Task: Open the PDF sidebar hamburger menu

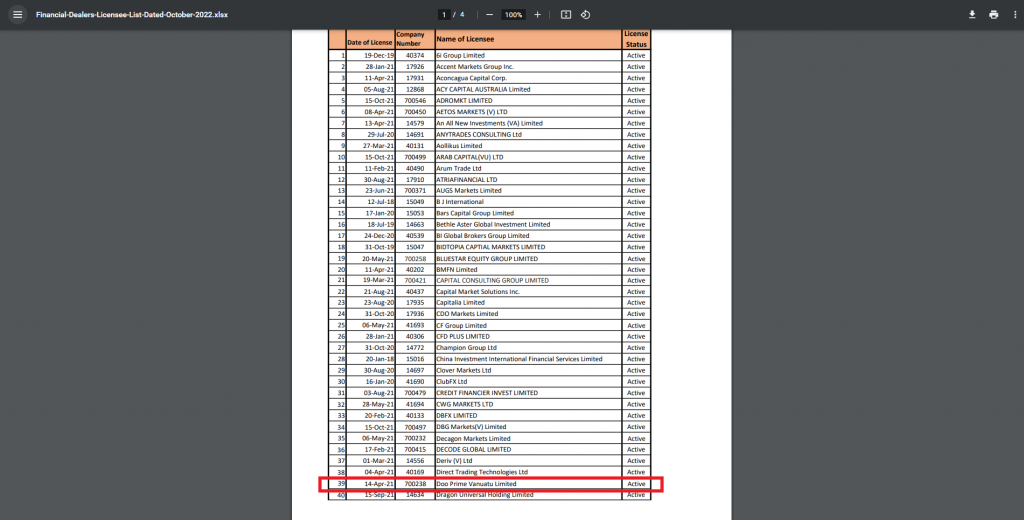Action: point(16,15)
